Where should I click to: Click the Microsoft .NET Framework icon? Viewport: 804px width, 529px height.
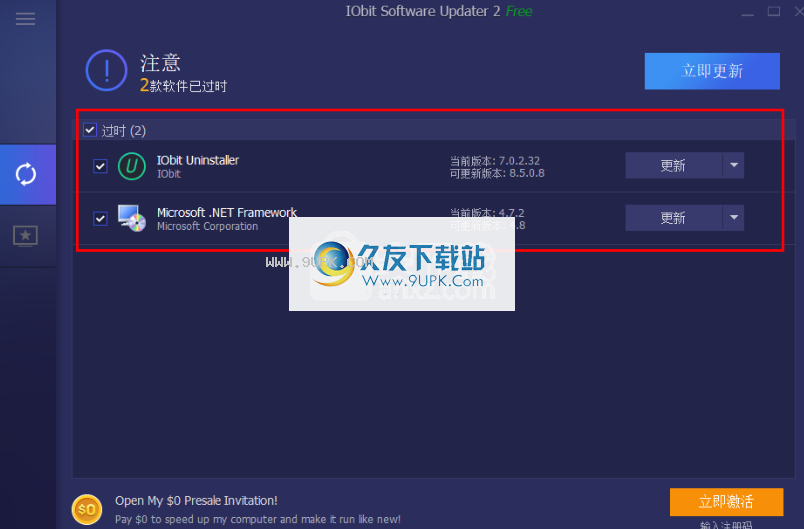click(132, 218)
